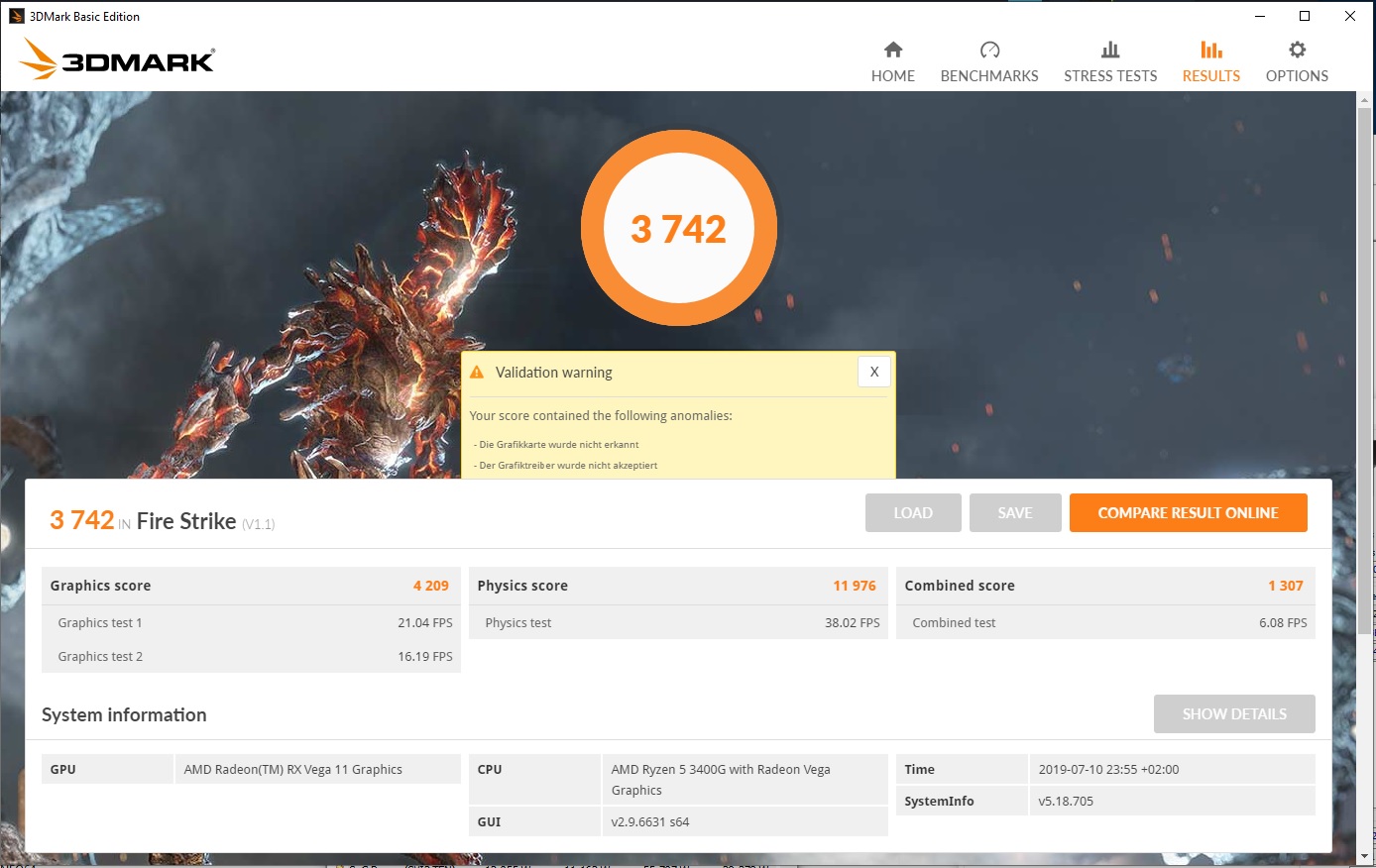The image size is (1376, 868).
Task: Select the Graphics score value 4 209
Action: pos(431,586)
